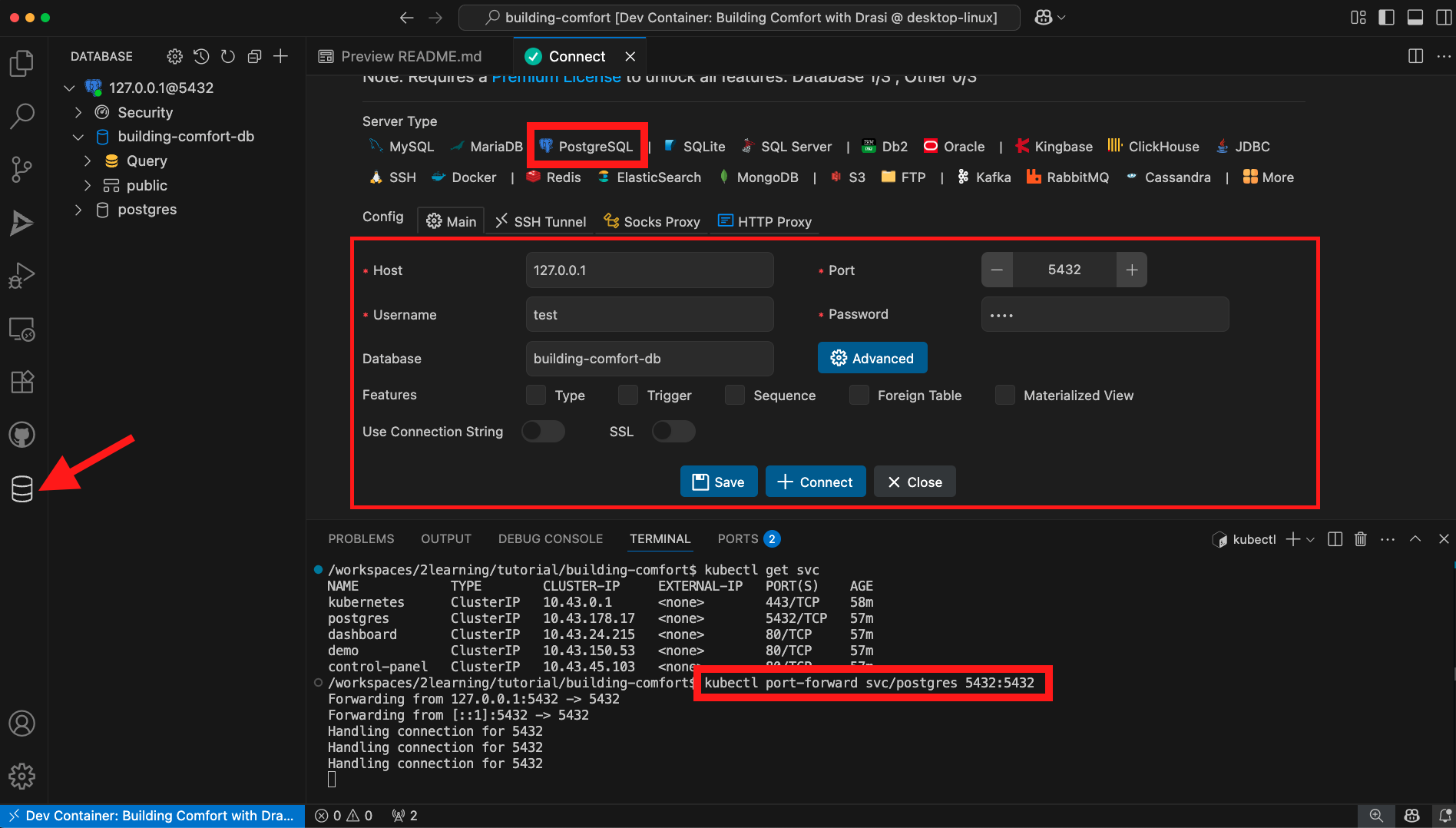Screen dimensions: 1456x828
Task: Increase the port value with the plus stepper
Action: pyautogui.click(x=1131, y=270)
